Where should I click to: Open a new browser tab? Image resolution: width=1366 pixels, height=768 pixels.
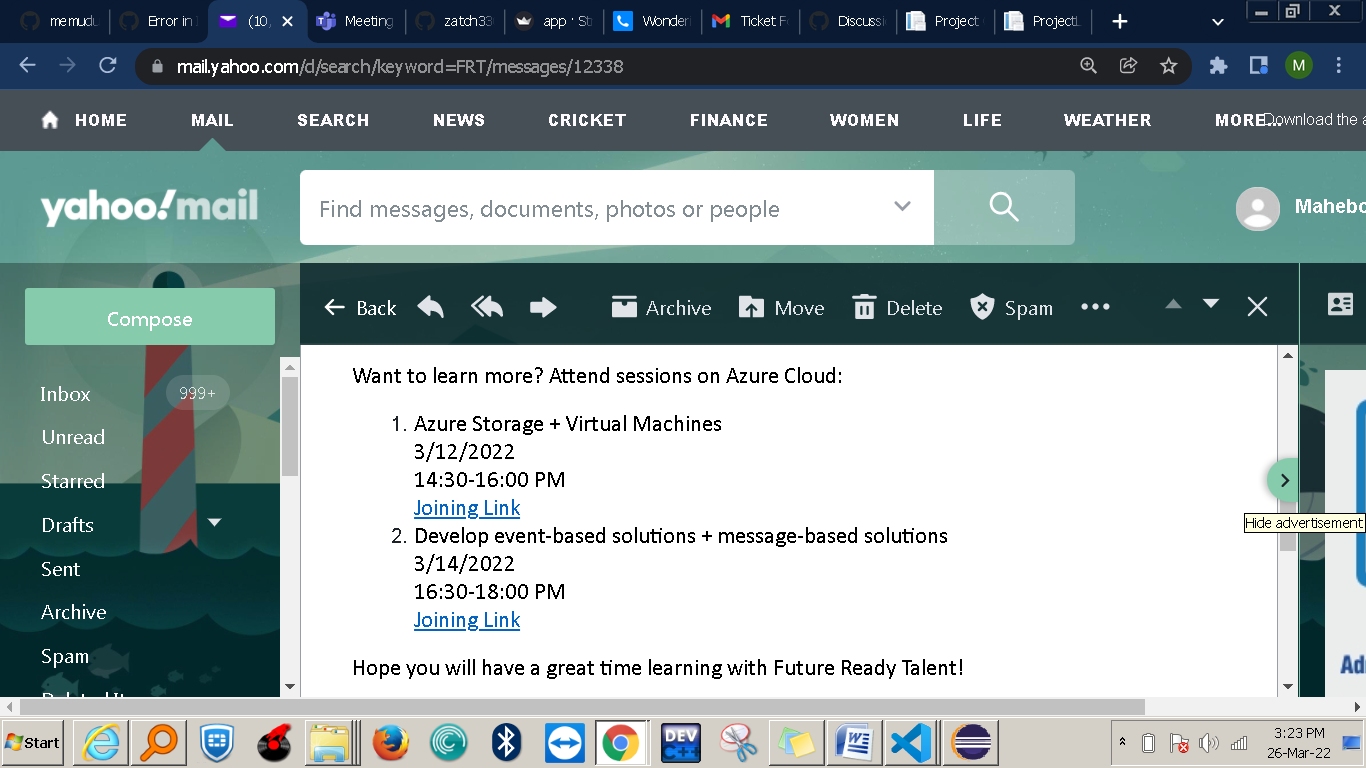(x=1120, y=21)
